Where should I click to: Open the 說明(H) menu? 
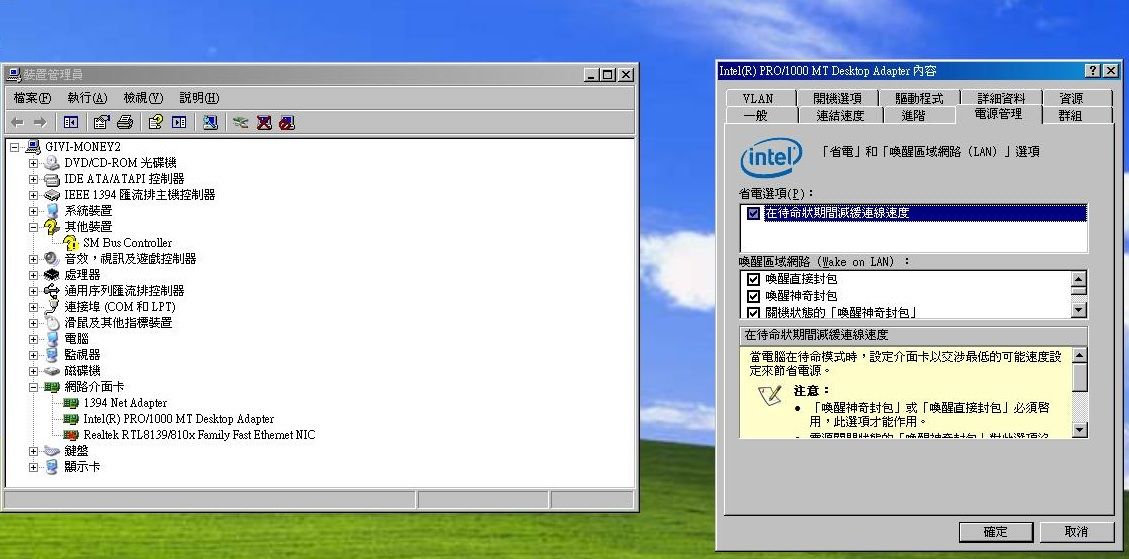pos(199,98)
